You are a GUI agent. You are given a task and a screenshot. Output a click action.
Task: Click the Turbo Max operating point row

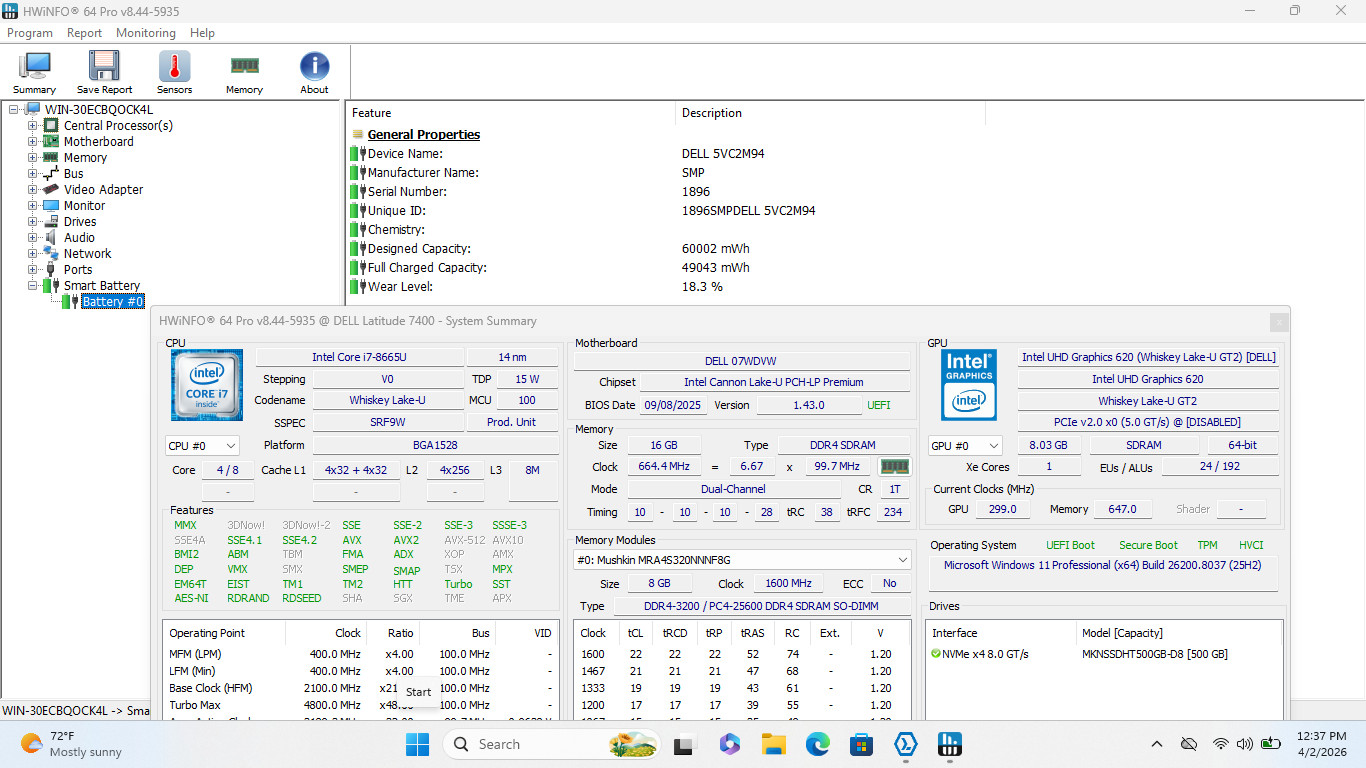[360, 705]
